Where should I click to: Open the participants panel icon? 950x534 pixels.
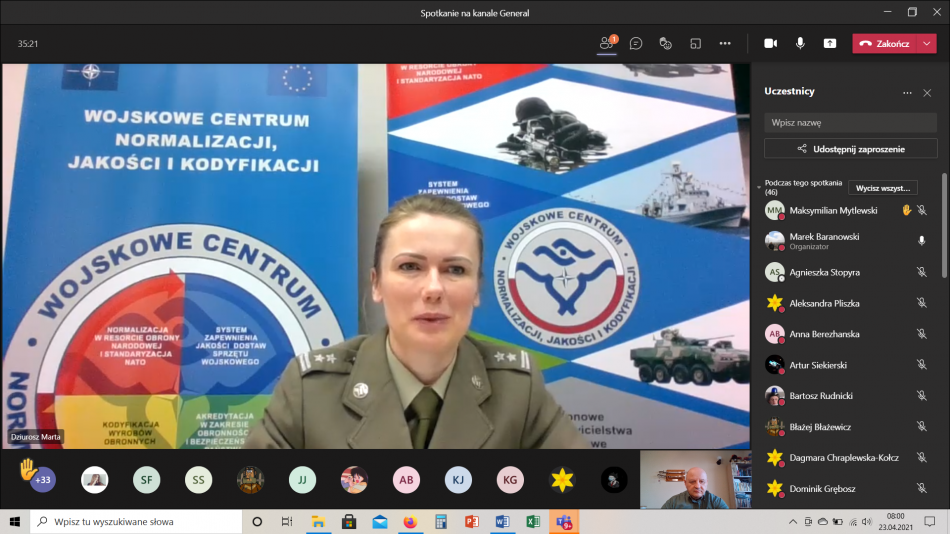pyautogui.click(x=606, y=43)
